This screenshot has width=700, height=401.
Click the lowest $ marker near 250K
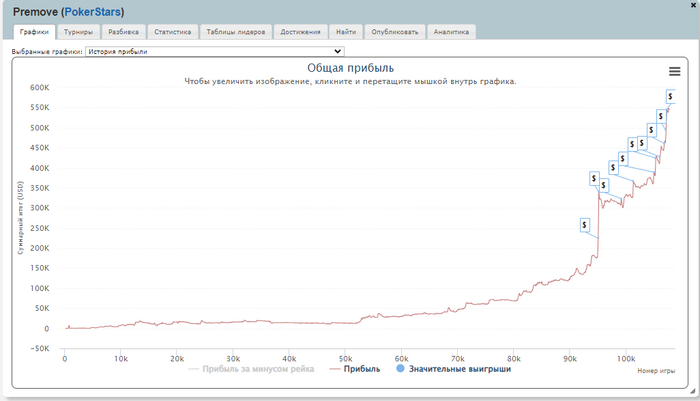pyautogui.click(x=584, y=225)
